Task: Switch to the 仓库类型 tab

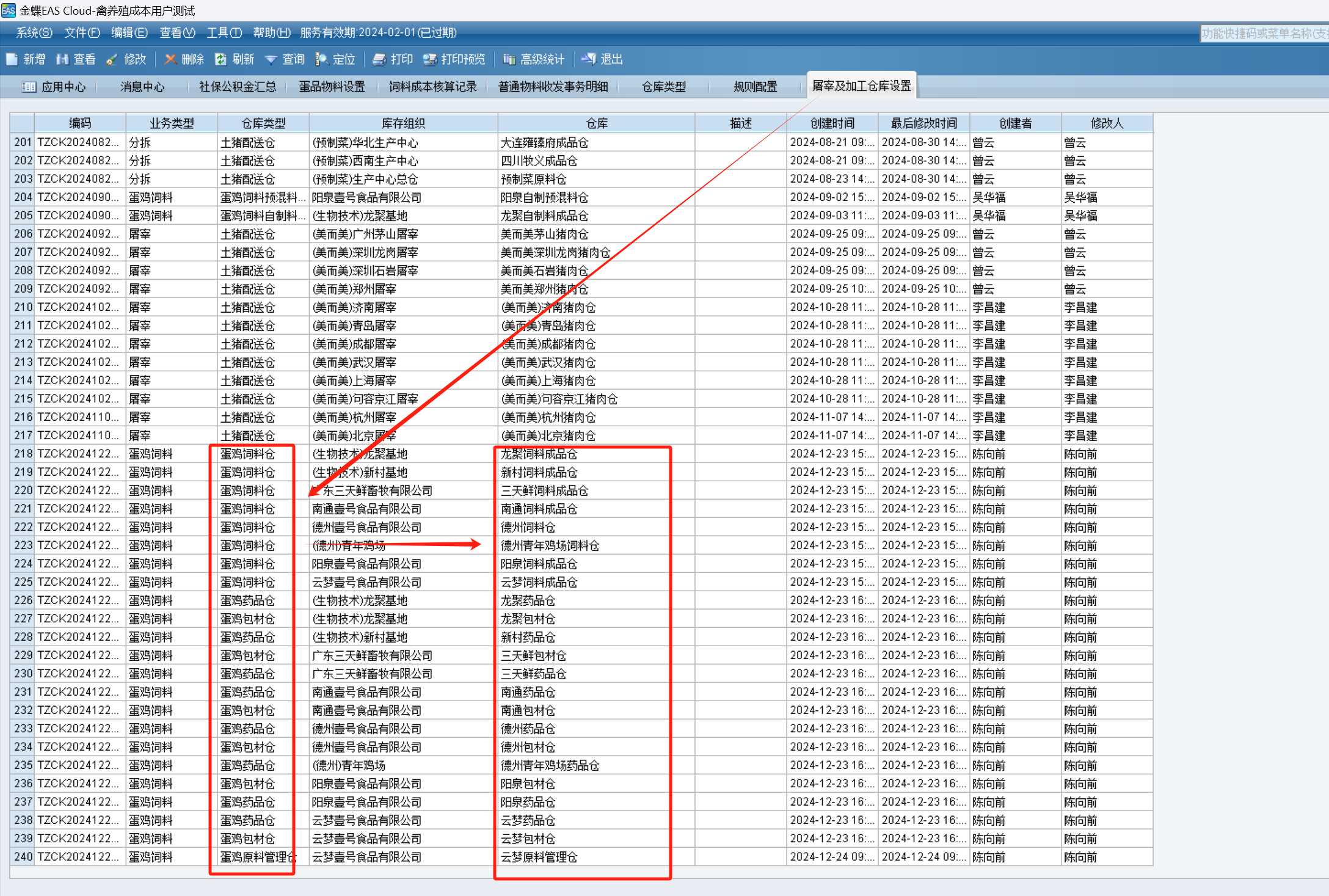Action: point(663,87)
